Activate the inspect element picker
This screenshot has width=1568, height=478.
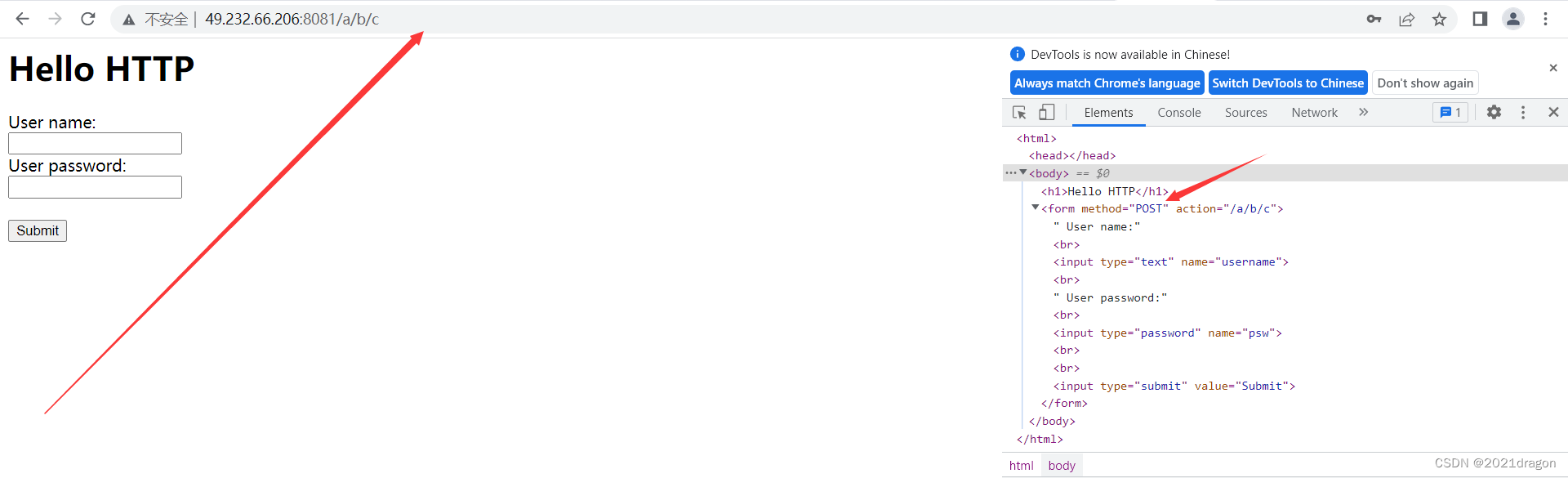tap(1019, 113)
